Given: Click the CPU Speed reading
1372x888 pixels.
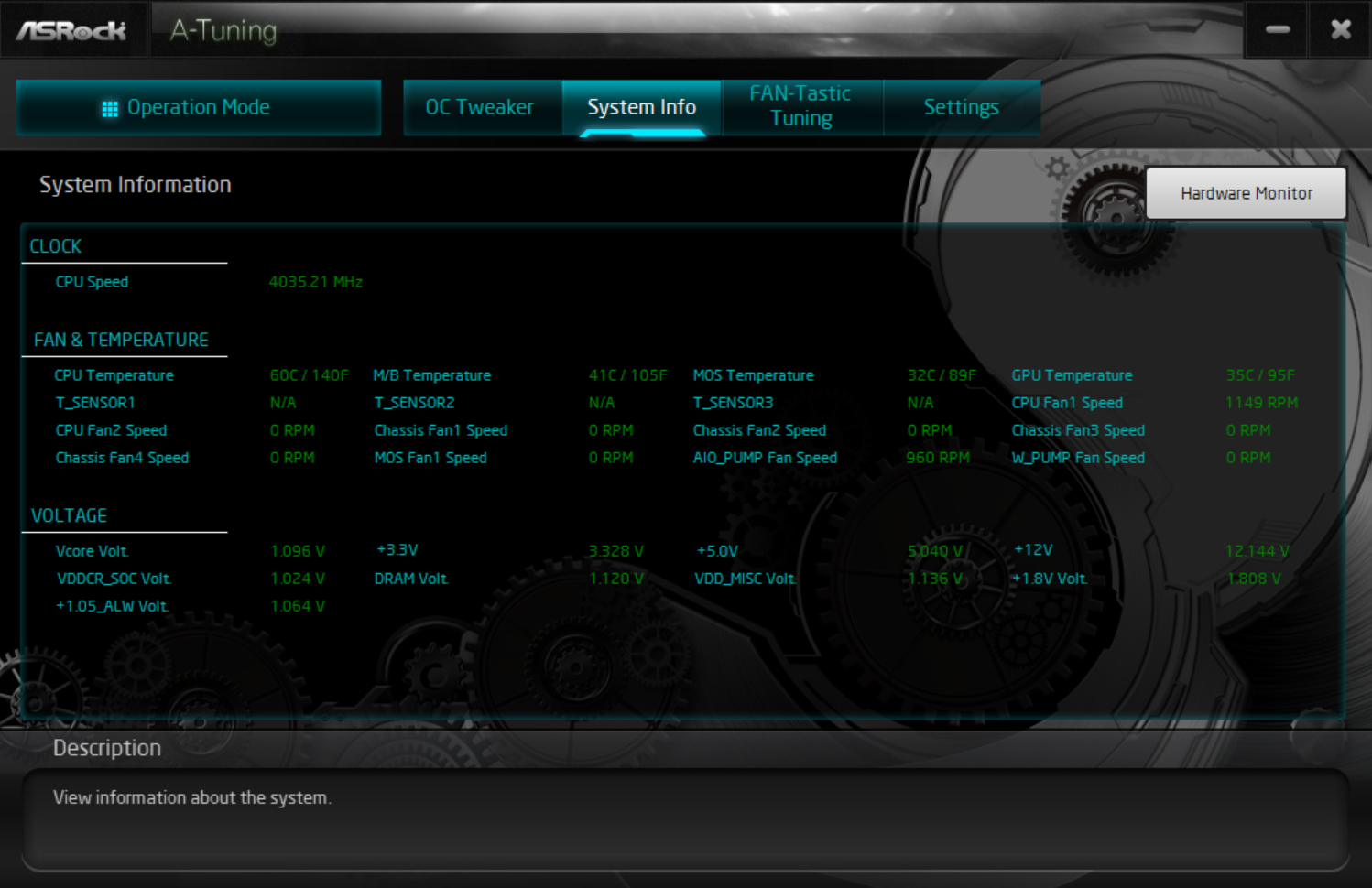Looking at the screenshot, I should point(316,282).
